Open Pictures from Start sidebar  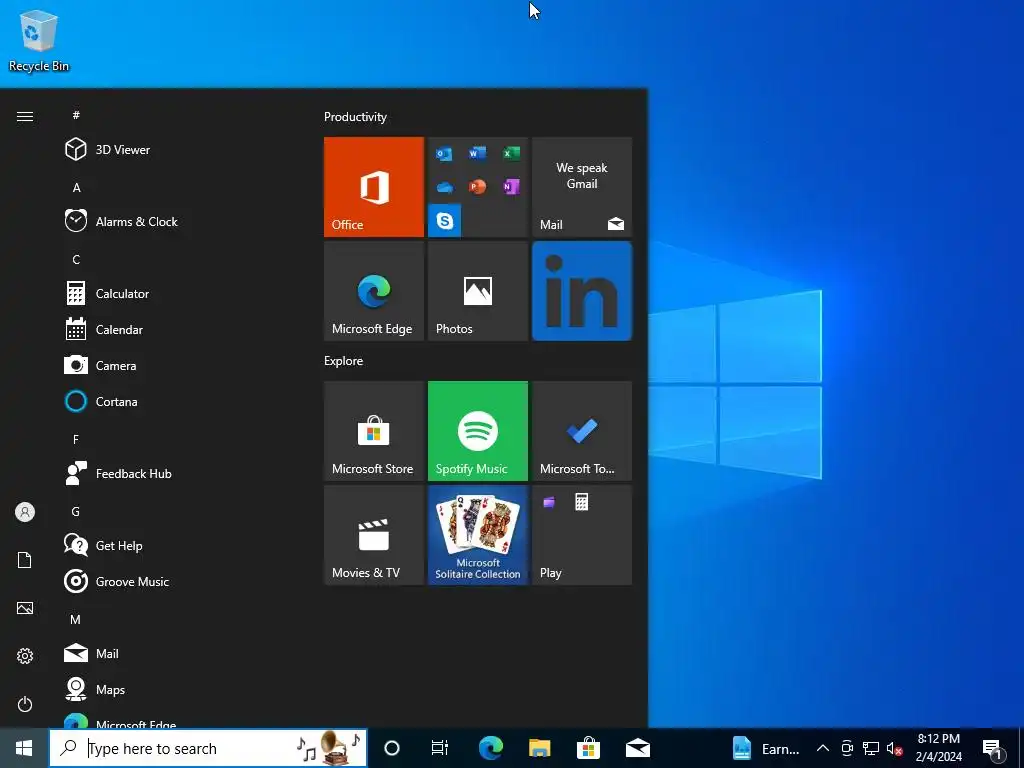(25, 608)
